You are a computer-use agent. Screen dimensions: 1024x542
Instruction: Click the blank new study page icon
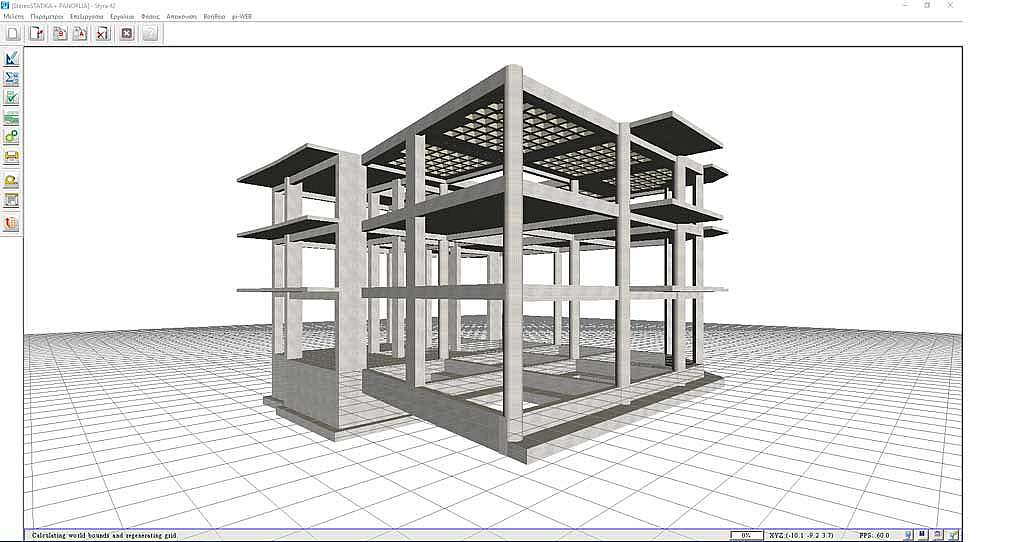[x=13, y=33]
